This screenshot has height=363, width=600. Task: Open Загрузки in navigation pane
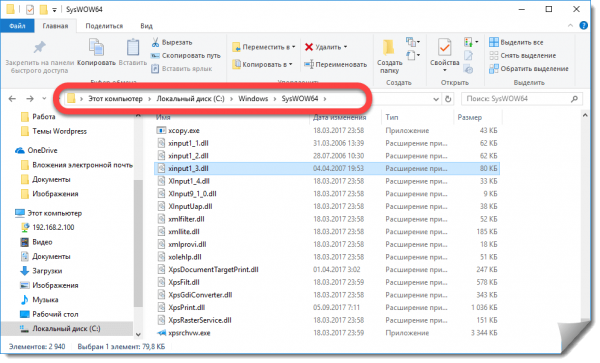pos(47,271)
